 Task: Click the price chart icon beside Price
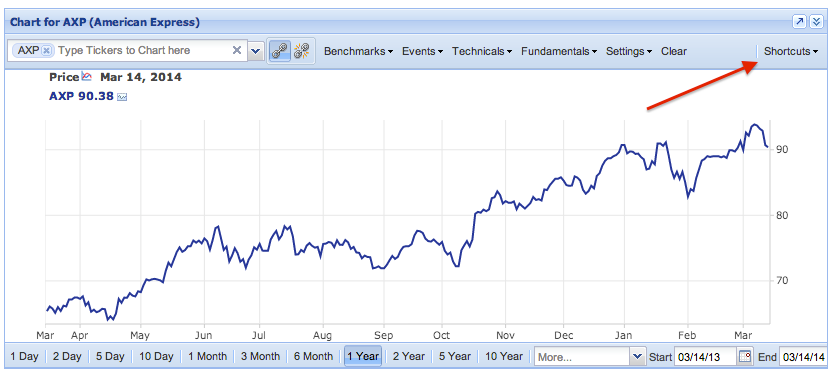[86, 77]
